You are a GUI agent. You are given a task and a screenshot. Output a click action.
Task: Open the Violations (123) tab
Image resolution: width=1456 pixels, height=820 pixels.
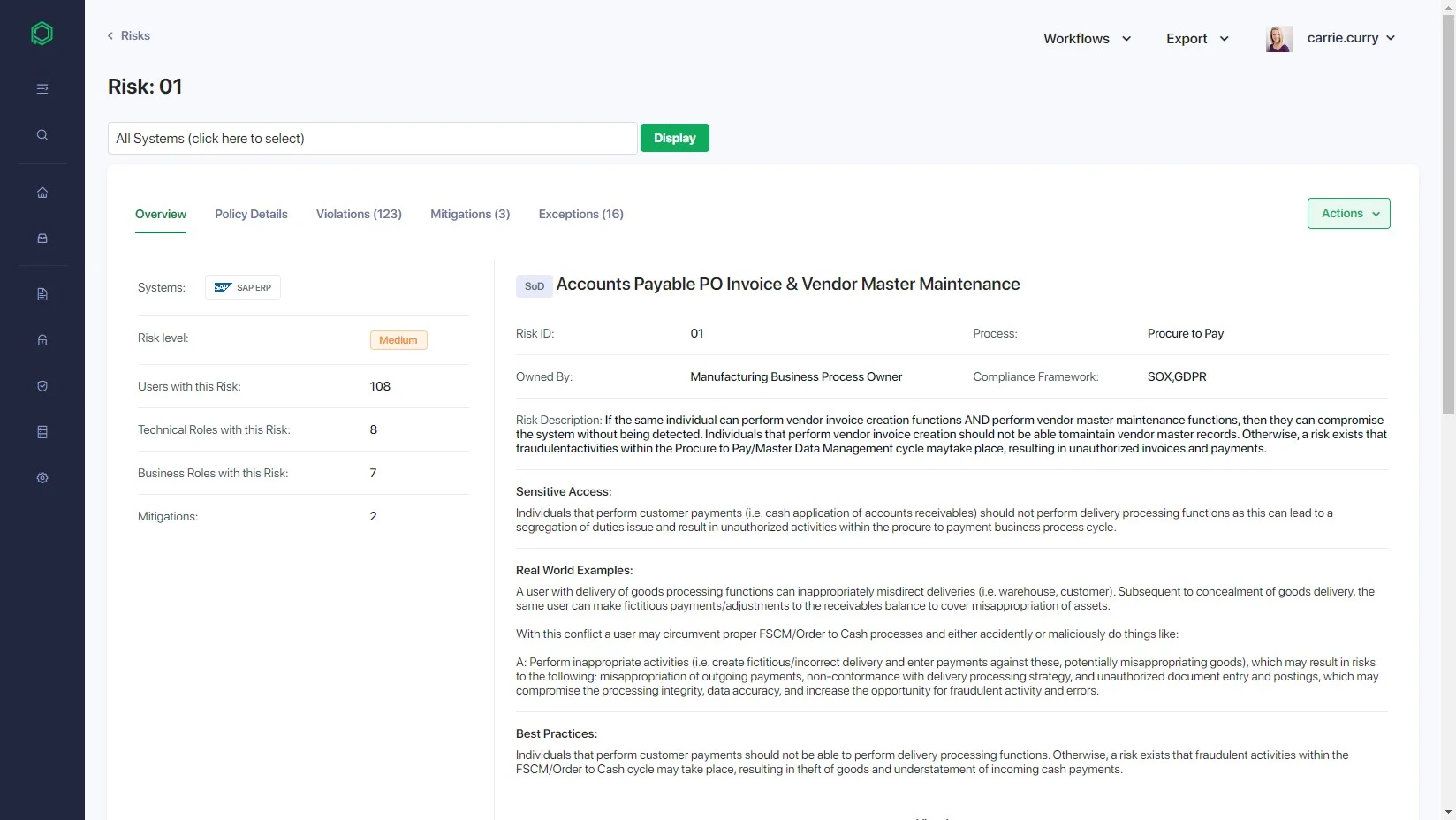(x=359, y=215)
